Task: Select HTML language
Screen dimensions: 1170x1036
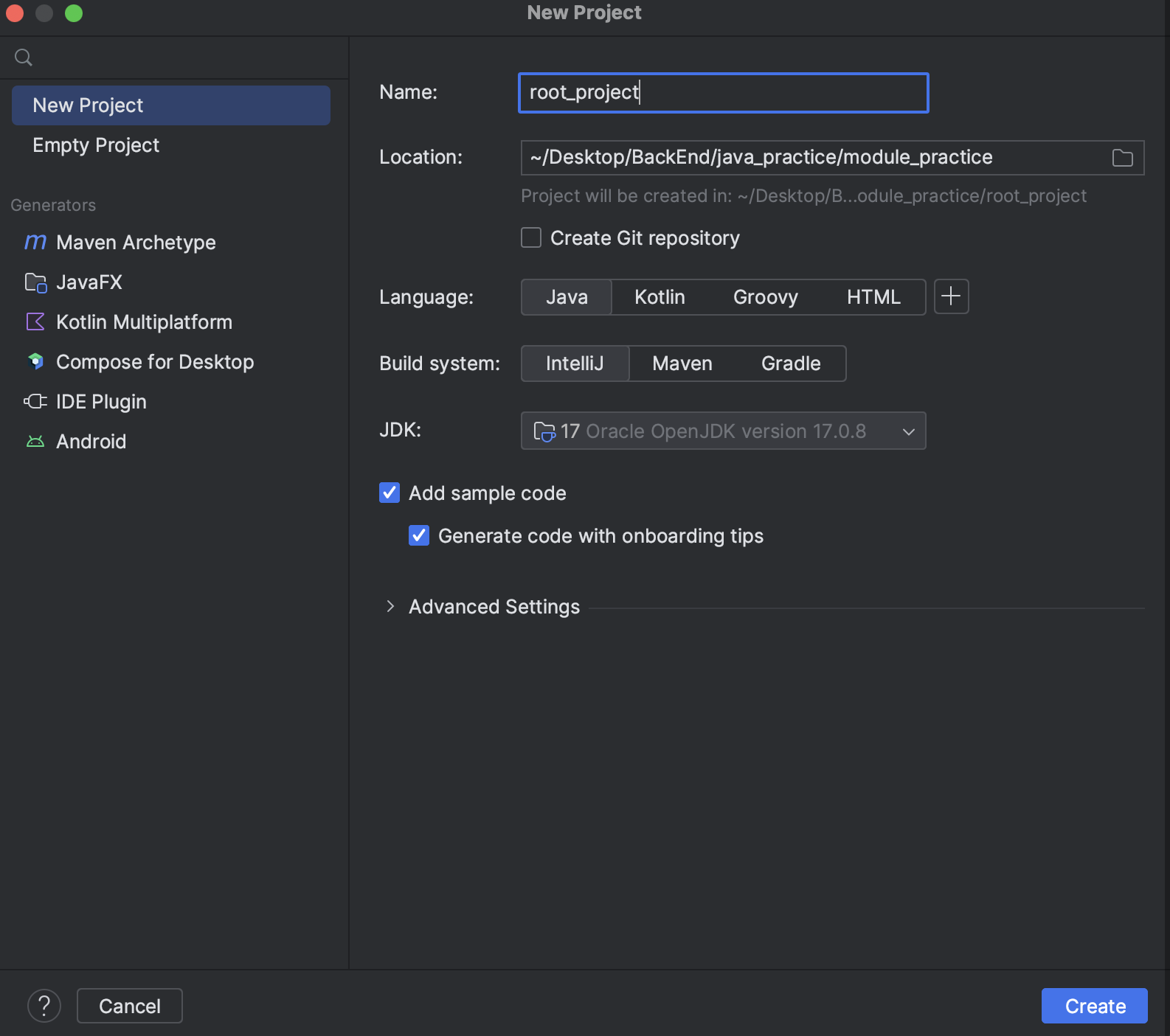Action: (873, 297)
